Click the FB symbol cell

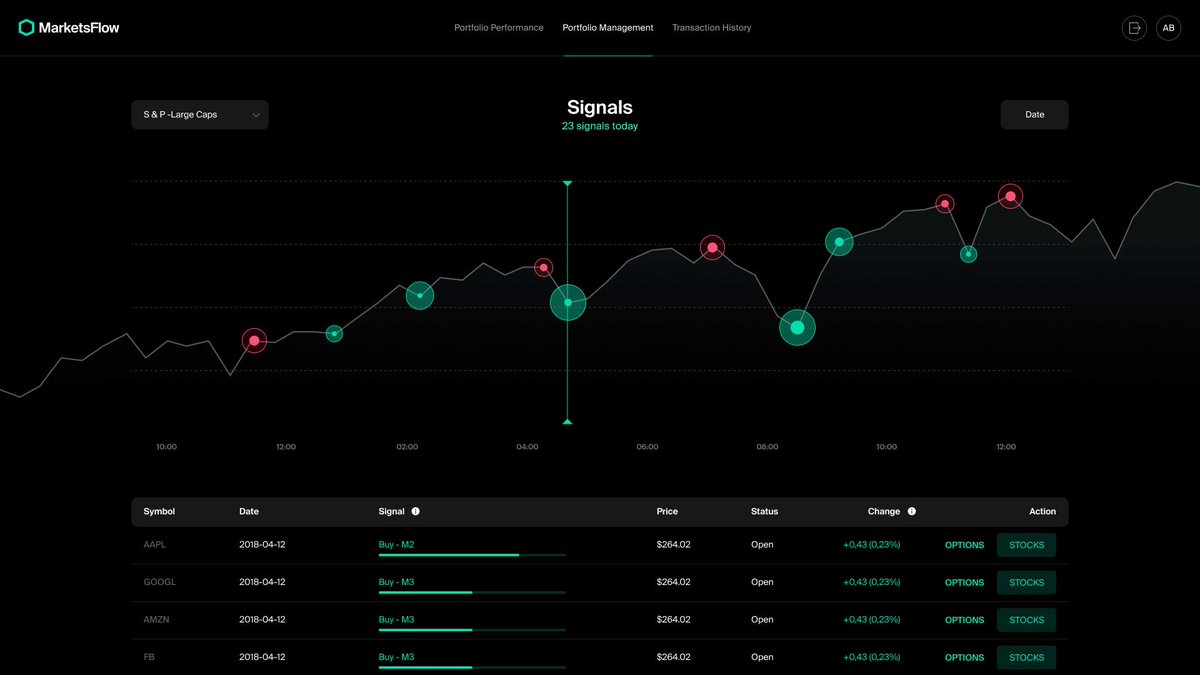pos(149,658)
